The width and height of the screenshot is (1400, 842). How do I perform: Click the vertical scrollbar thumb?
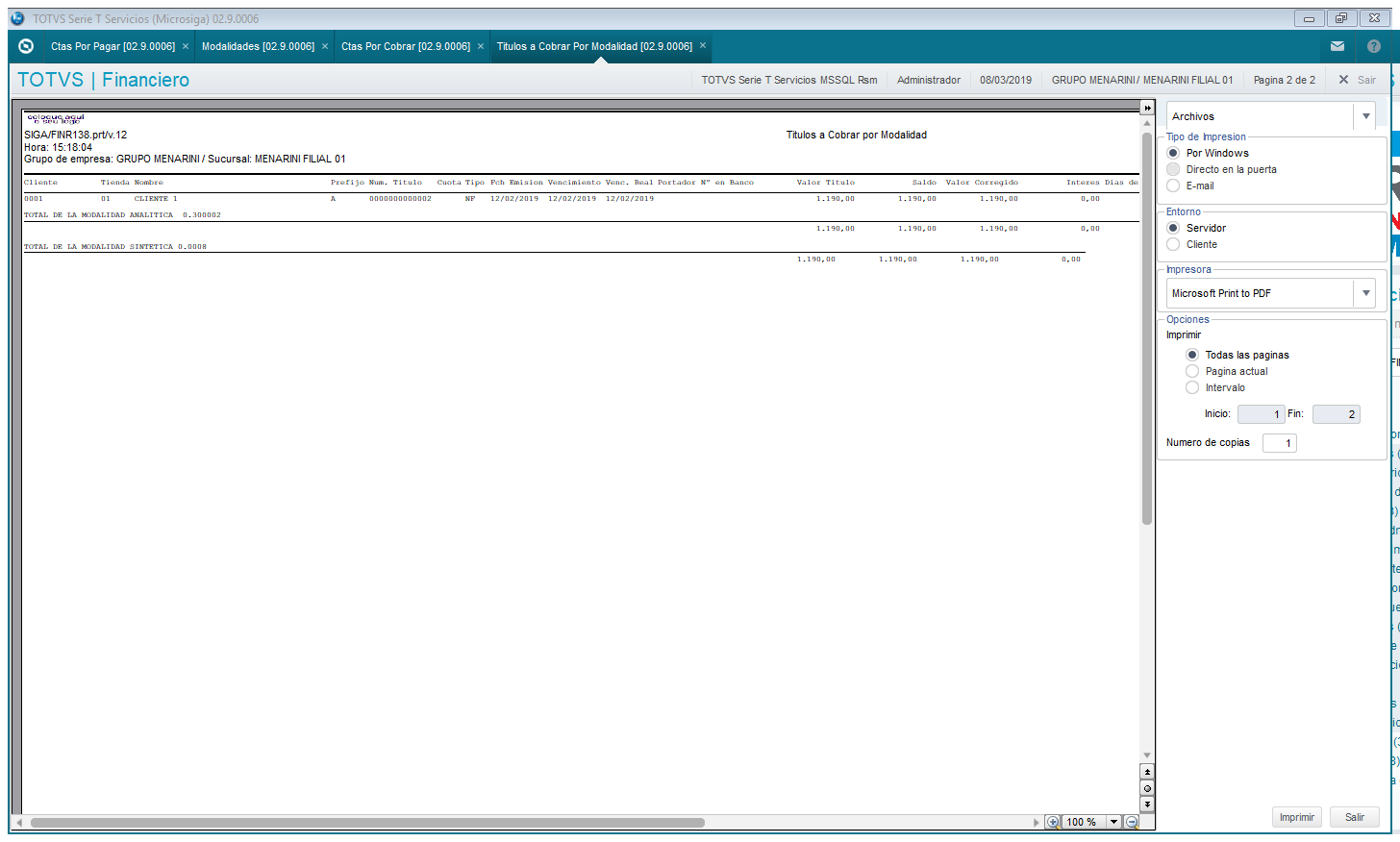[1147, 329]
